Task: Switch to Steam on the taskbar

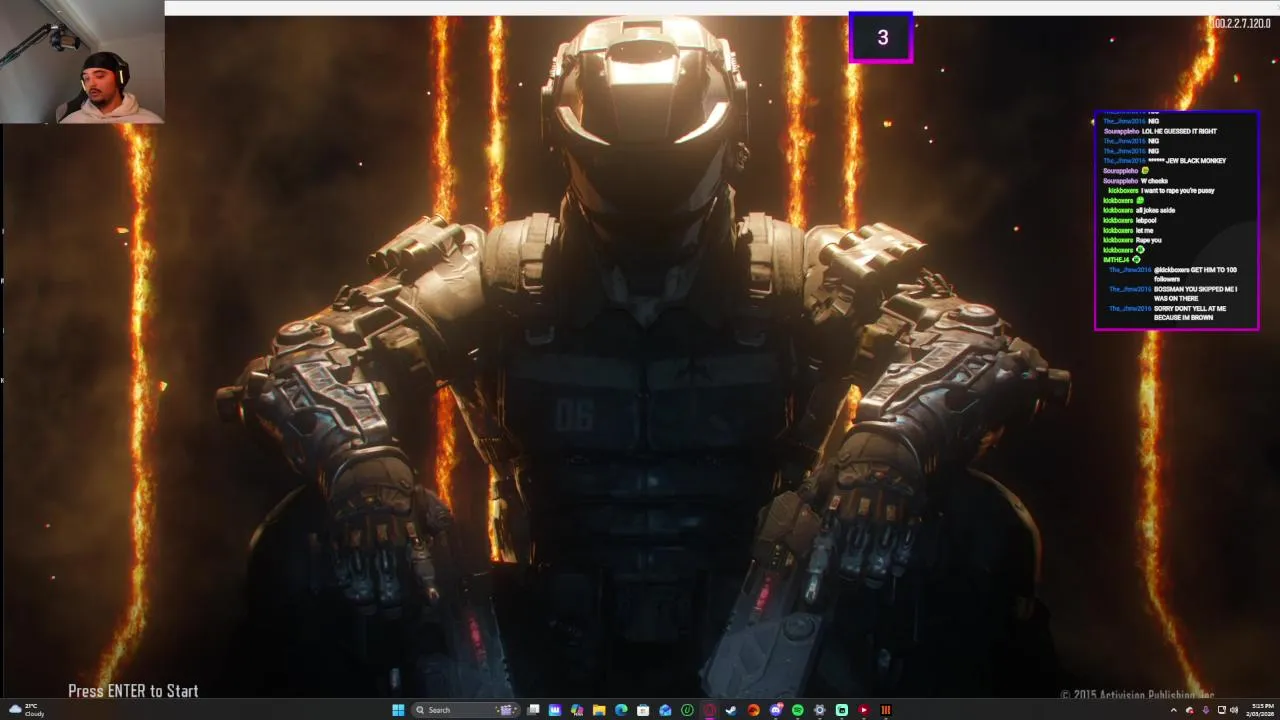Action: click(x=731, y=710)
